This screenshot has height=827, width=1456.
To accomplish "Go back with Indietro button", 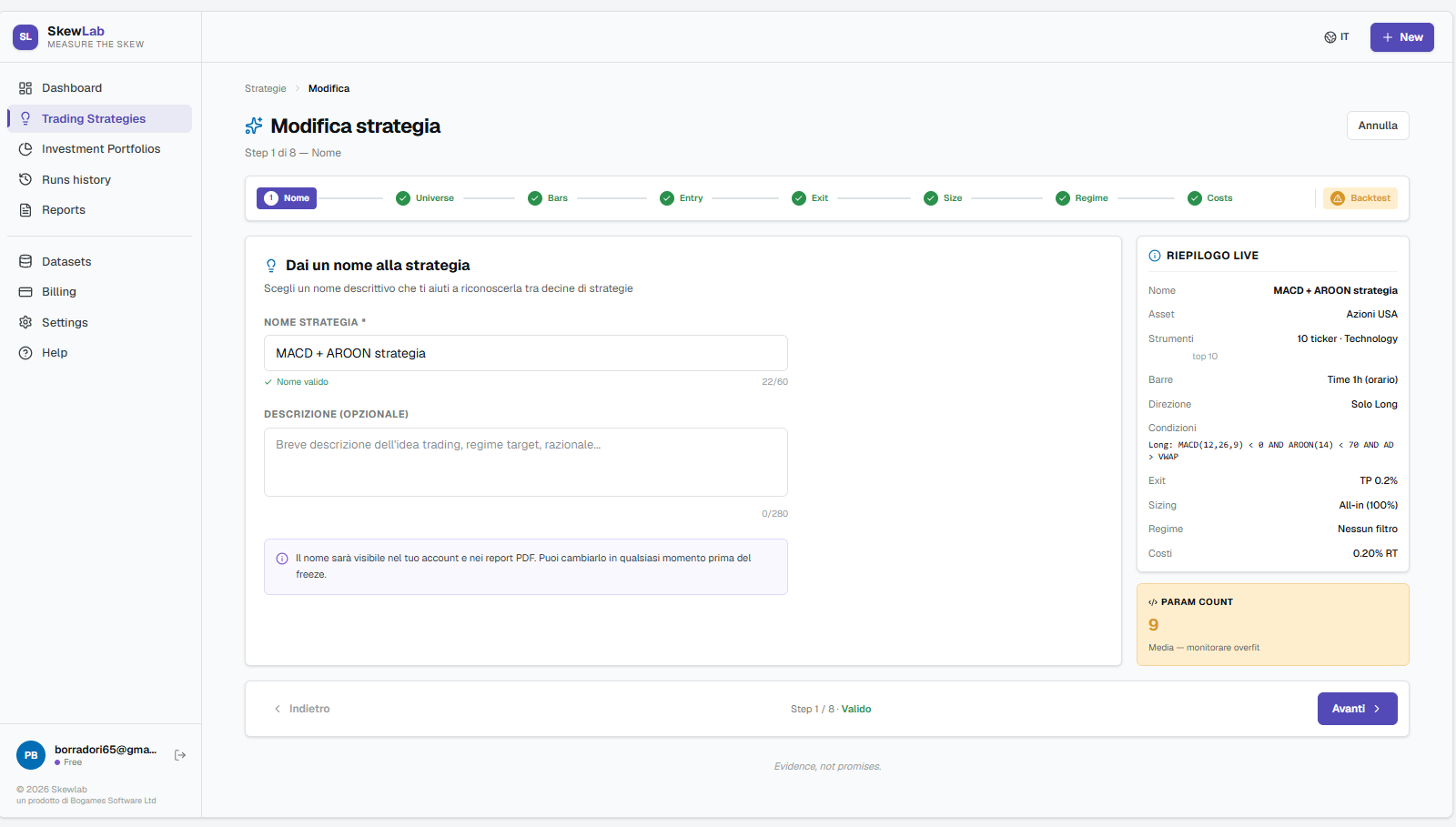I will 302,709.
